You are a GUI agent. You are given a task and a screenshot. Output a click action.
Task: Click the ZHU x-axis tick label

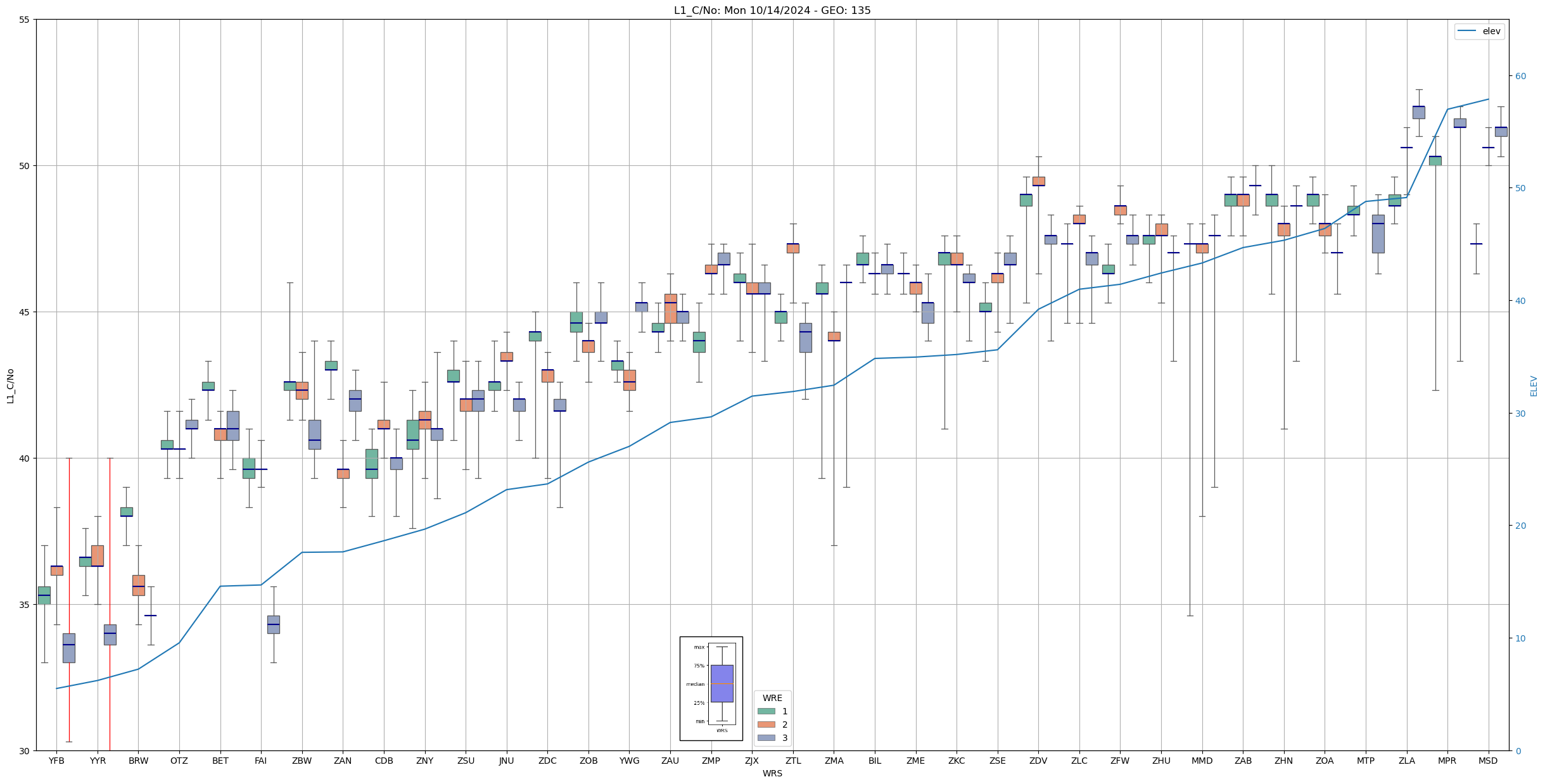coord(1161,761)
